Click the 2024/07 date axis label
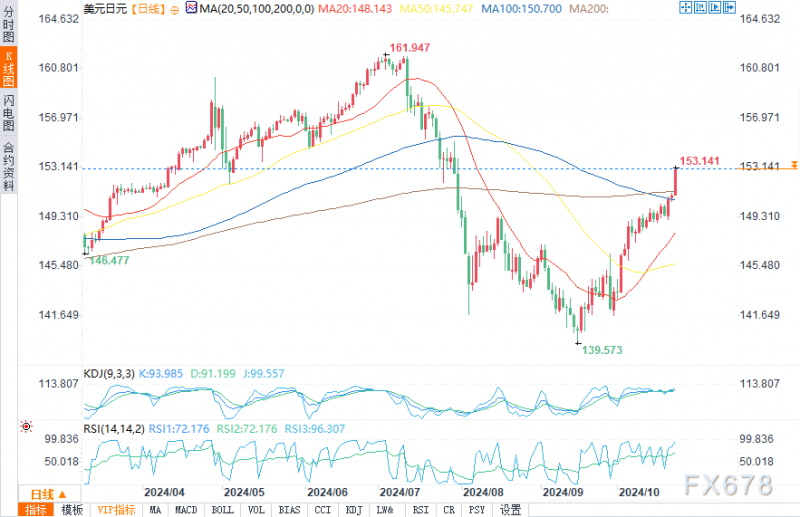The height and width of the screenshot is (517, 800). click(x=400, y=493)
